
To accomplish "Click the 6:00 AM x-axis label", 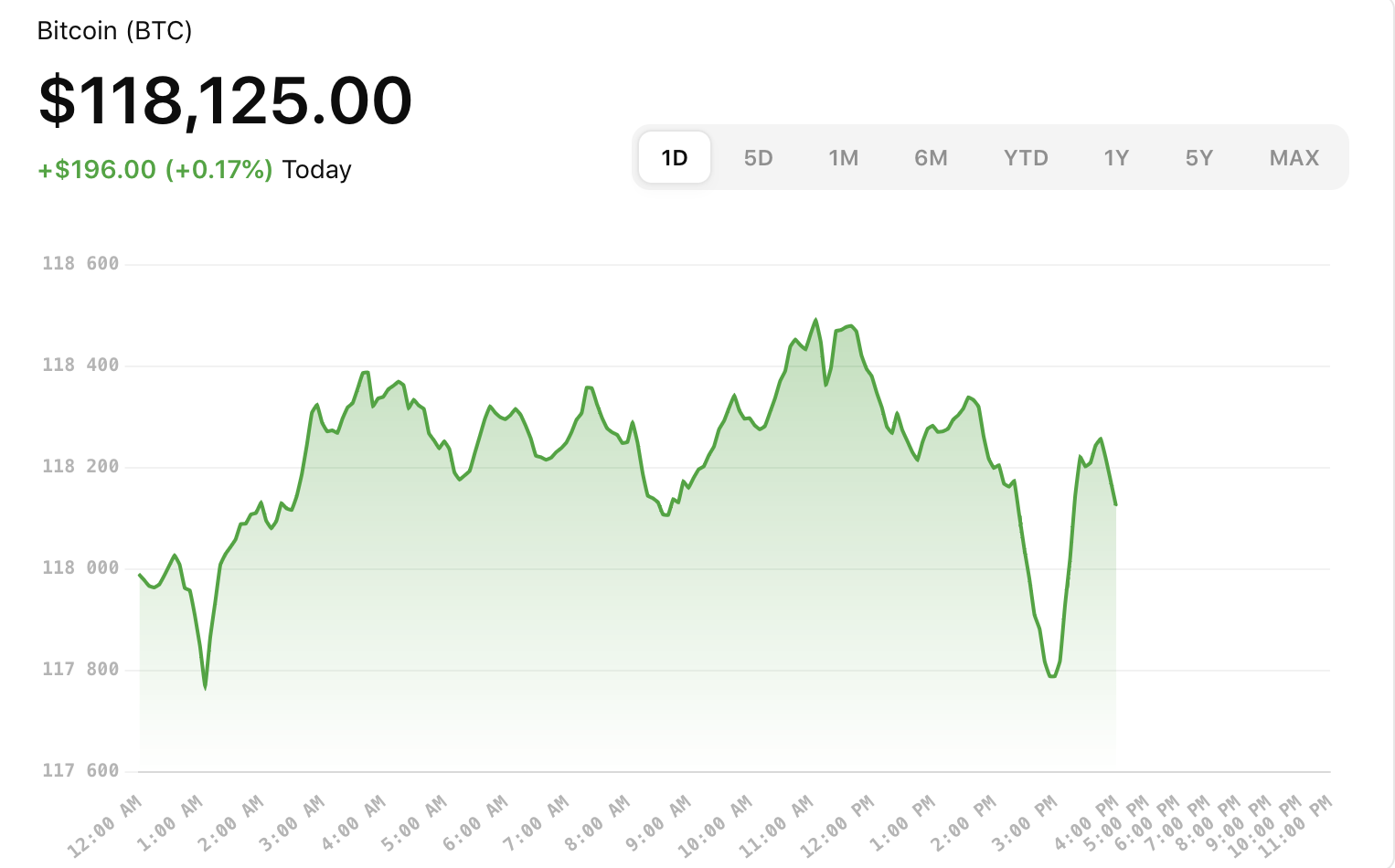I will pos(474,824).
